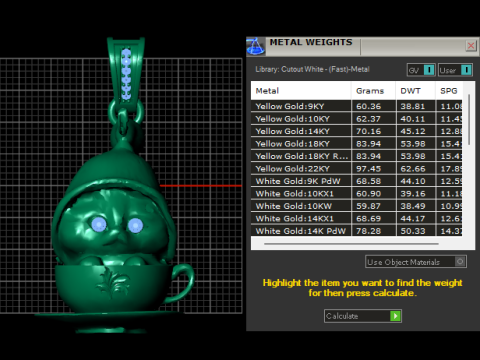Click the Calculate button
Viewport: 480px width, 360px height.
[363, 316]
